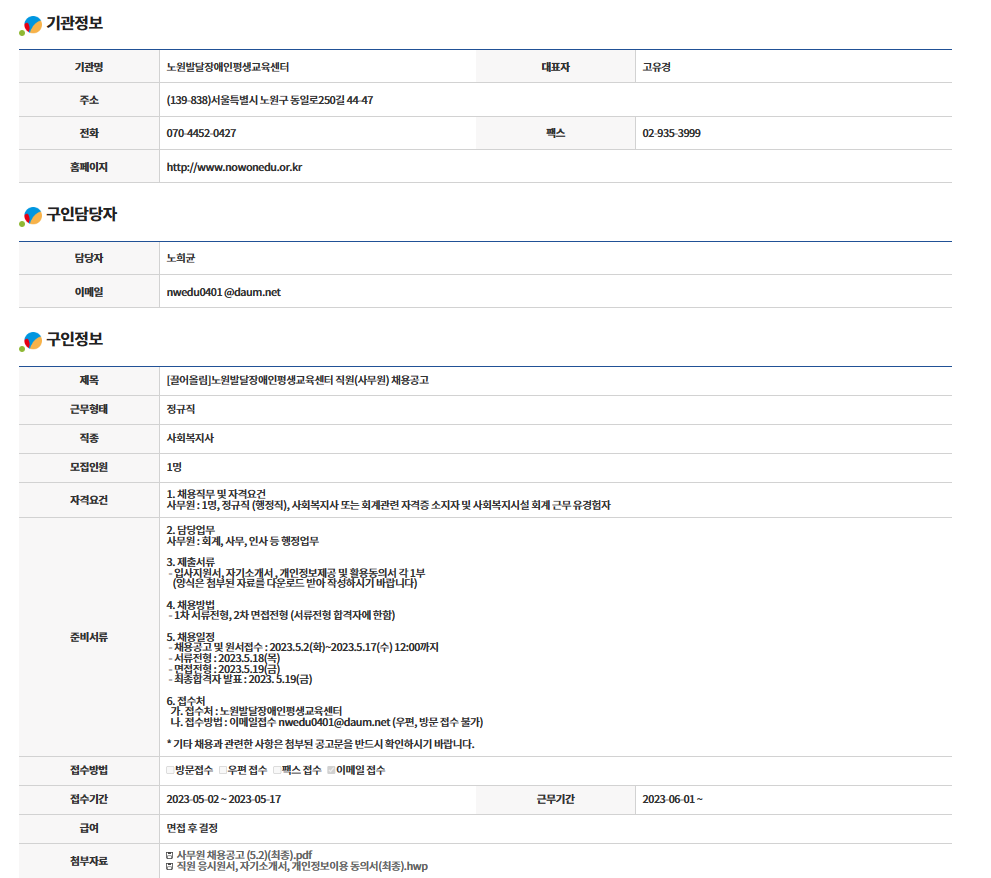This screenshot has height=878, width=991.
Task: Click the 자격요건 row label
Action: point(89,500)
